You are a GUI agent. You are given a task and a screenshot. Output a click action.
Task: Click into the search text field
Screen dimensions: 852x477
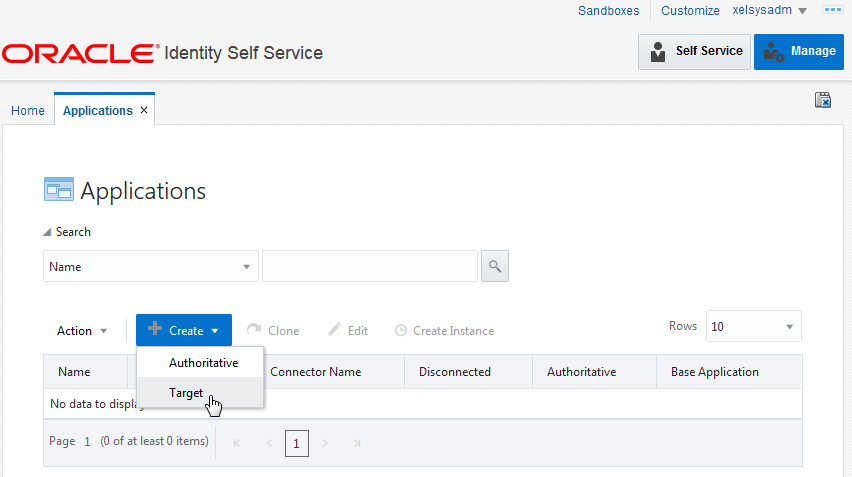pos(370,266)
